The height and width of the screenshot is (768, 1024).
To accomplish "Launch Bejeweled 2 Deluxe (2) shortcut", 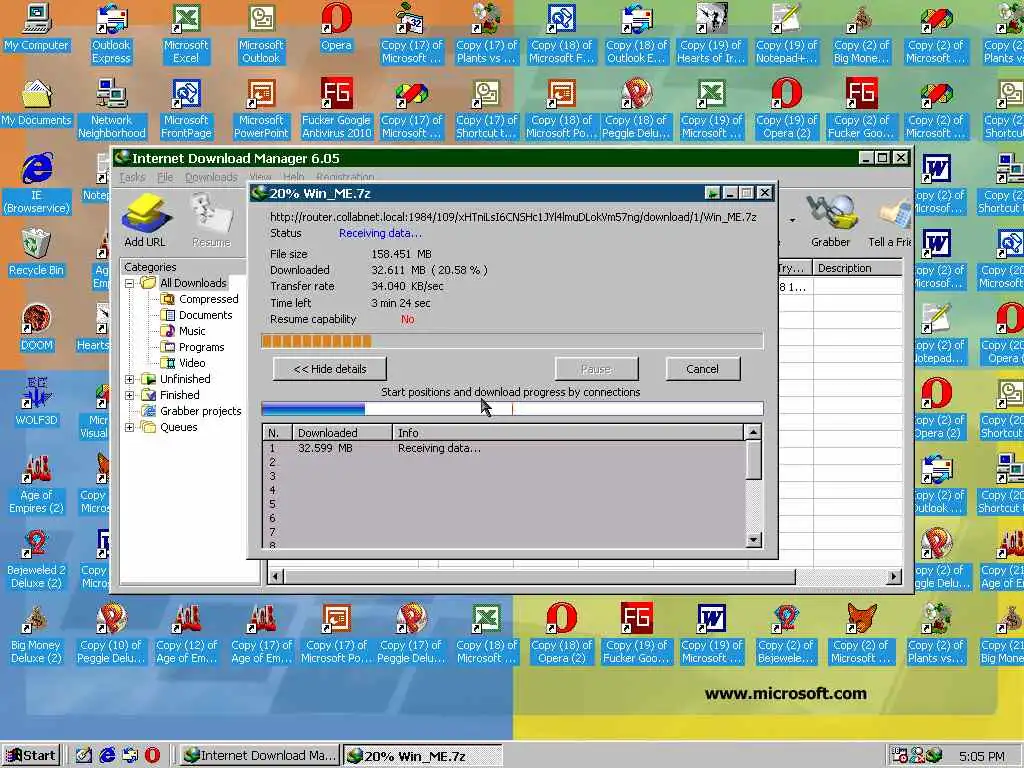I will [37, 559].
